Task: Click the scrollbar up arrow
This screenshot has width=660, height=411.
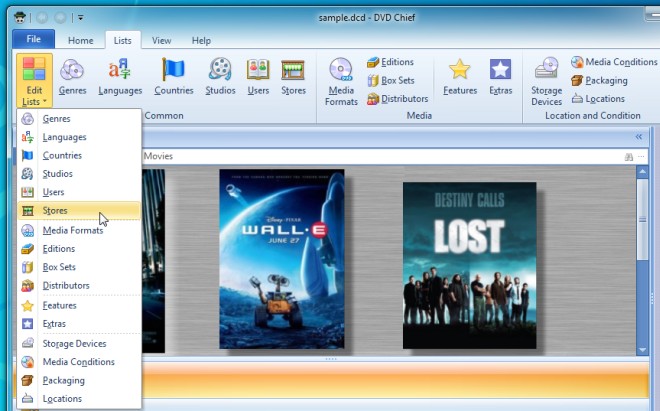Action: [x=642, y=172]
